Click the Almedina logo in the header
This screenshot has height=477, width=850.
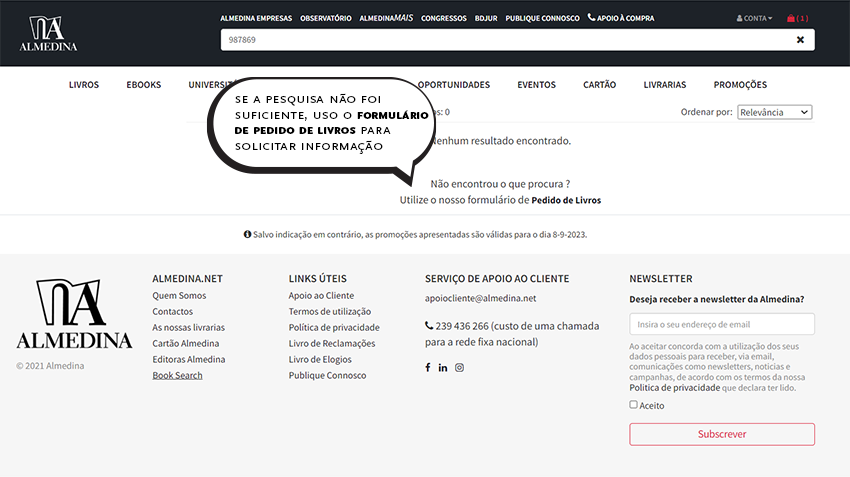click(x=48, y=33)
